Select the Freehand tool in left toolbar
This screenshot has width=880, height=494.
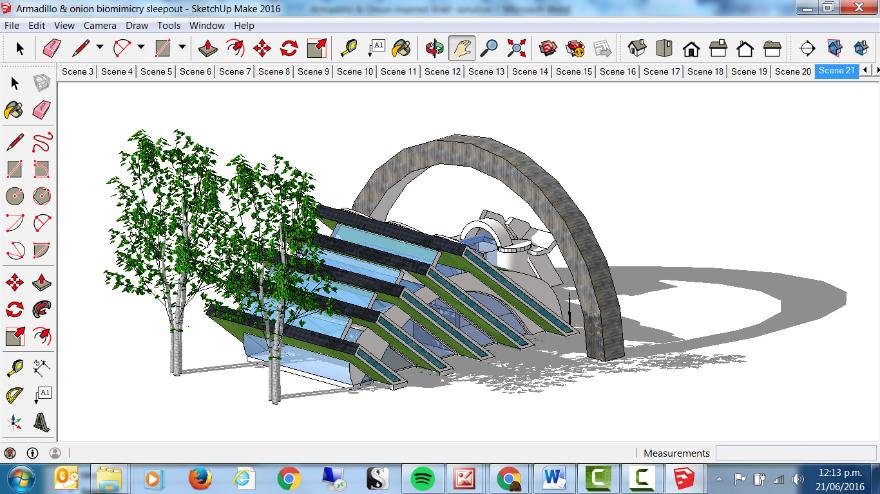(x=42, y=142)
